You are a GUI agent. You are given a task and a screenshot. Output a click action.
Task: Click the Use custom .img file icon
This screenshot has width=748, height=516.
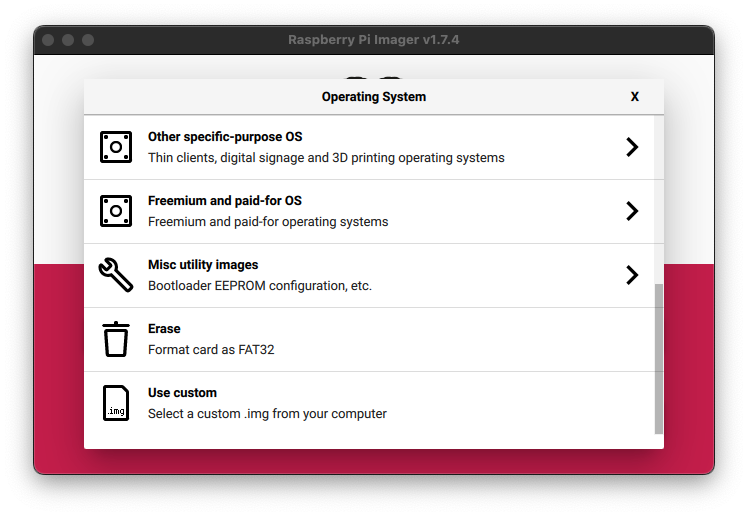(116, 403)
